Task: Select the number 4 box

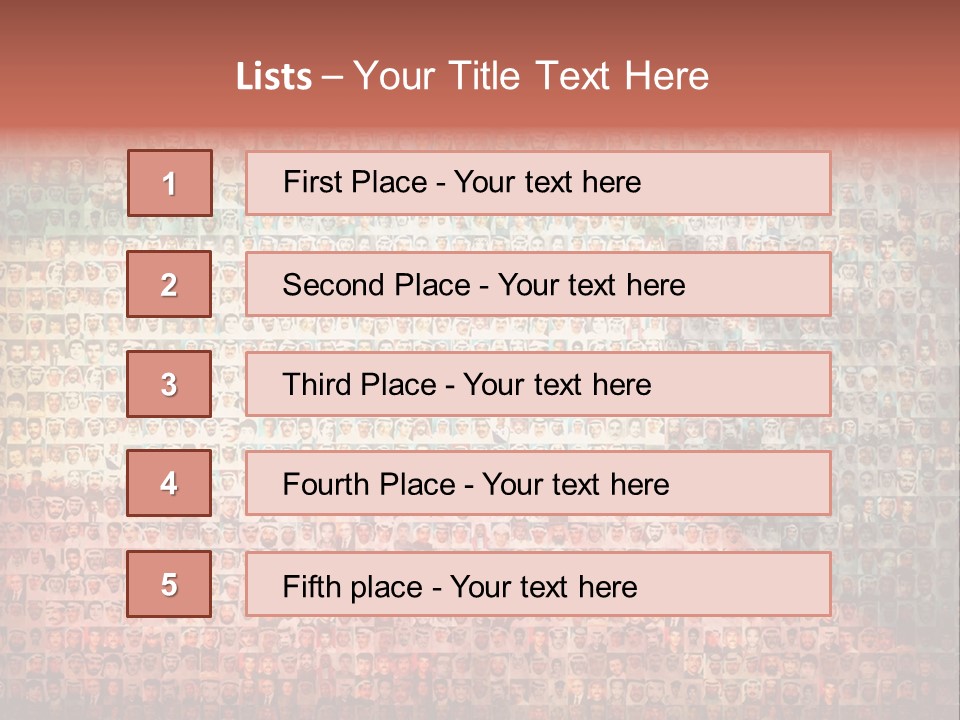Action: [169, 484]
